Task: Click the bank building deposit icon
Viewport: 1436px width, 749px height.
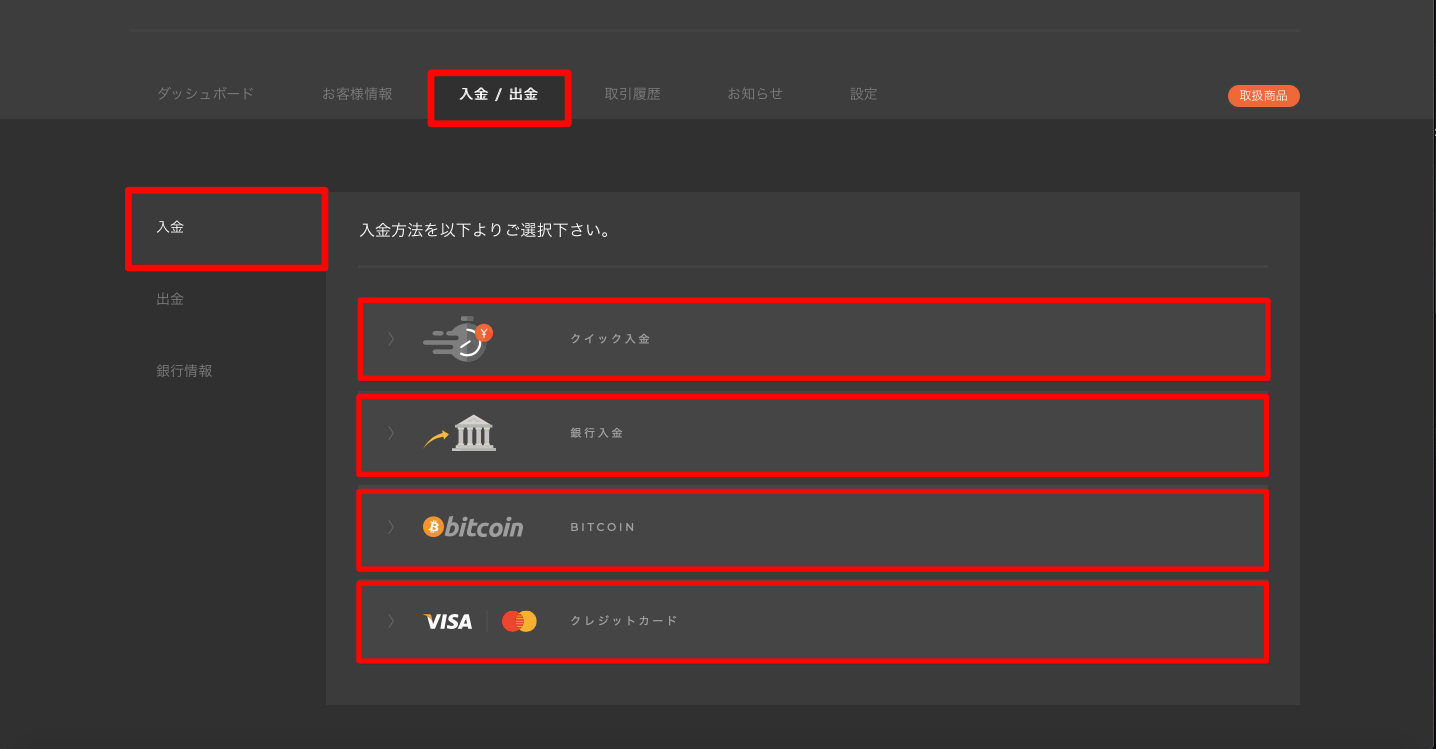Action: (460, 433)
